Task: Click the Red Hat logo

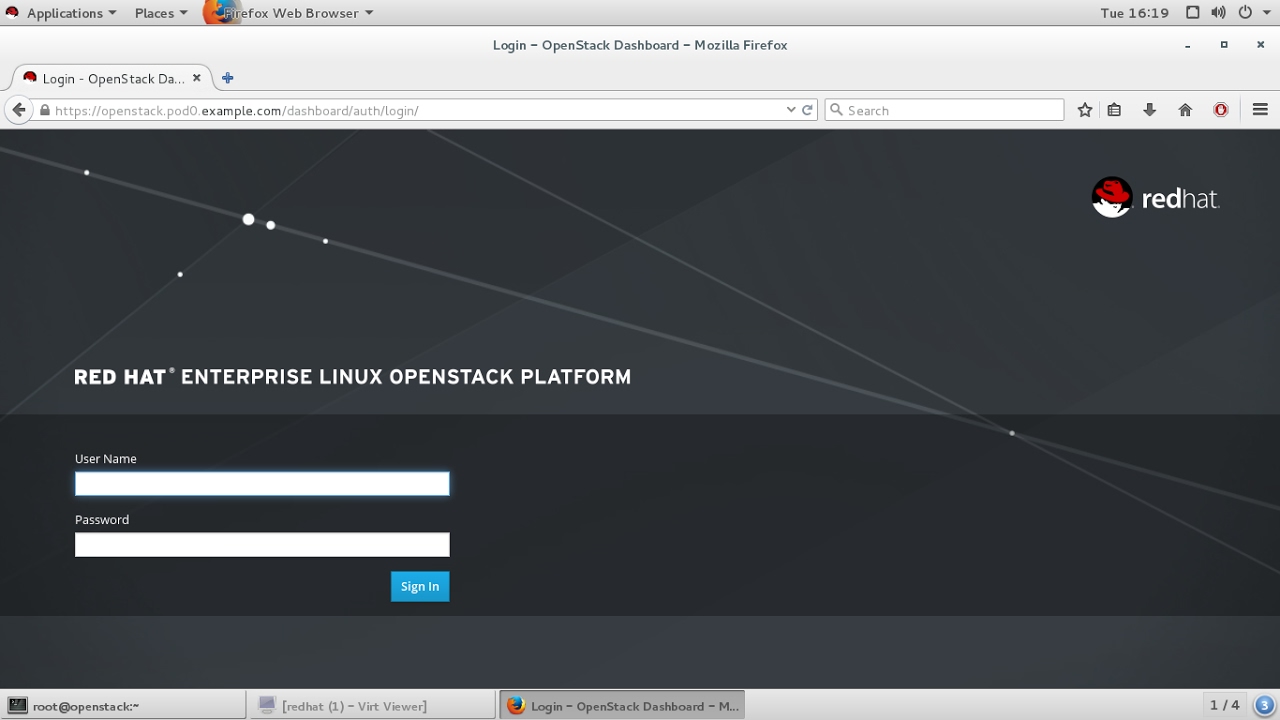Action: click(x=1156, y=198)
